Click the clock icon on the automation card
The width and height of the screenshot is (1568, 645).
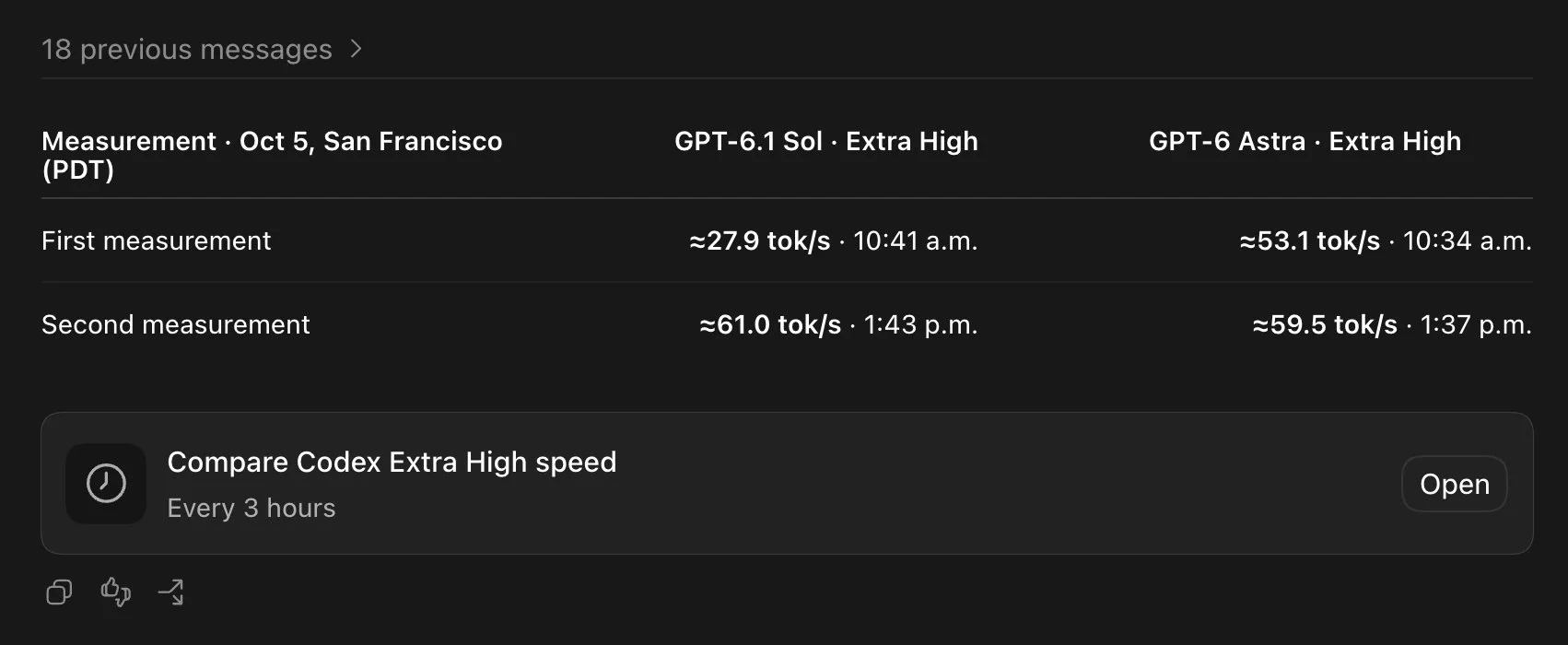106,484
